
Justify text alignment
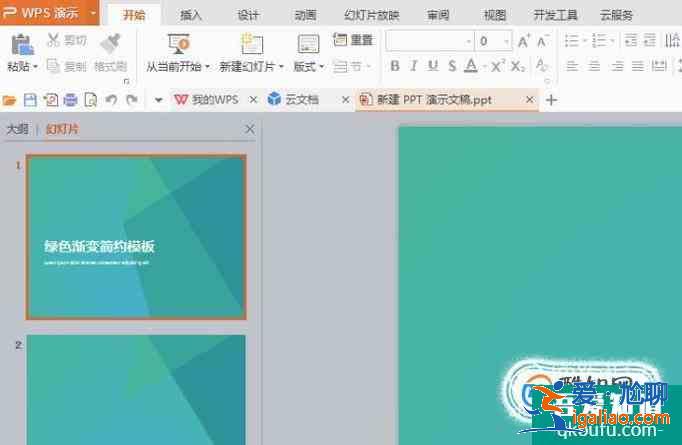tap(638, 66)
